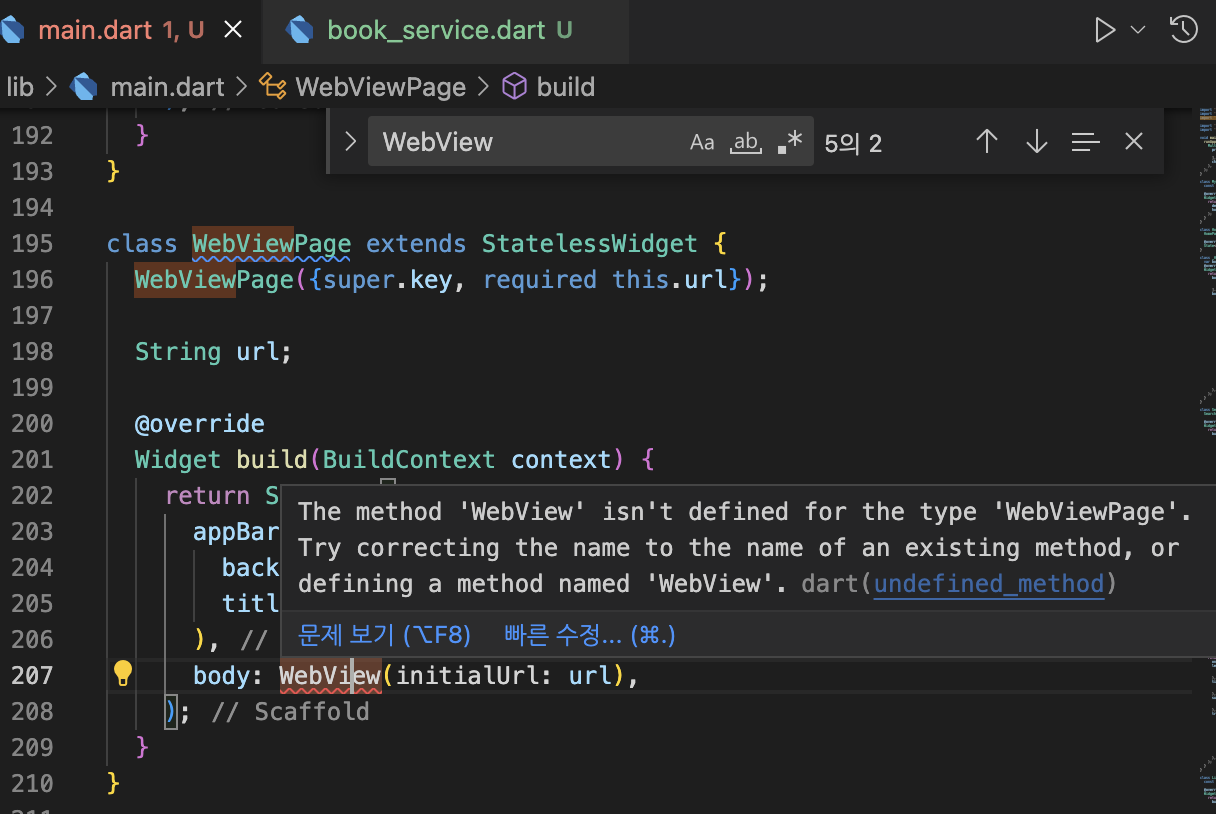Click the main.dart breadcrumb item
Viewport: 1216px width, 814px height.
click(x=168, y=87)
